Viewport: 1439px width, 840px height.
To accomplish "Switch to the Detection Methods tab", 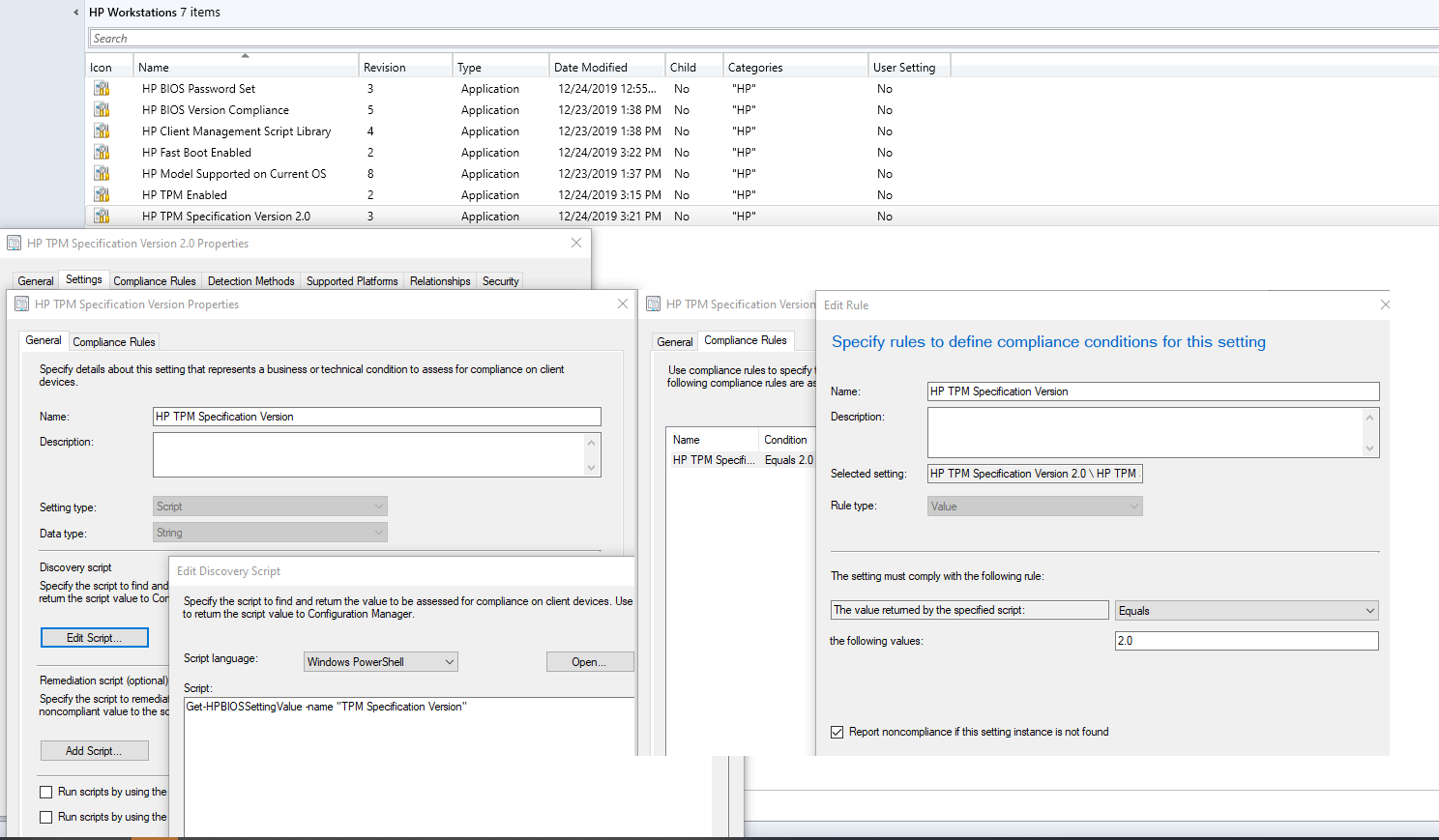I will click(x=251, y=281).
